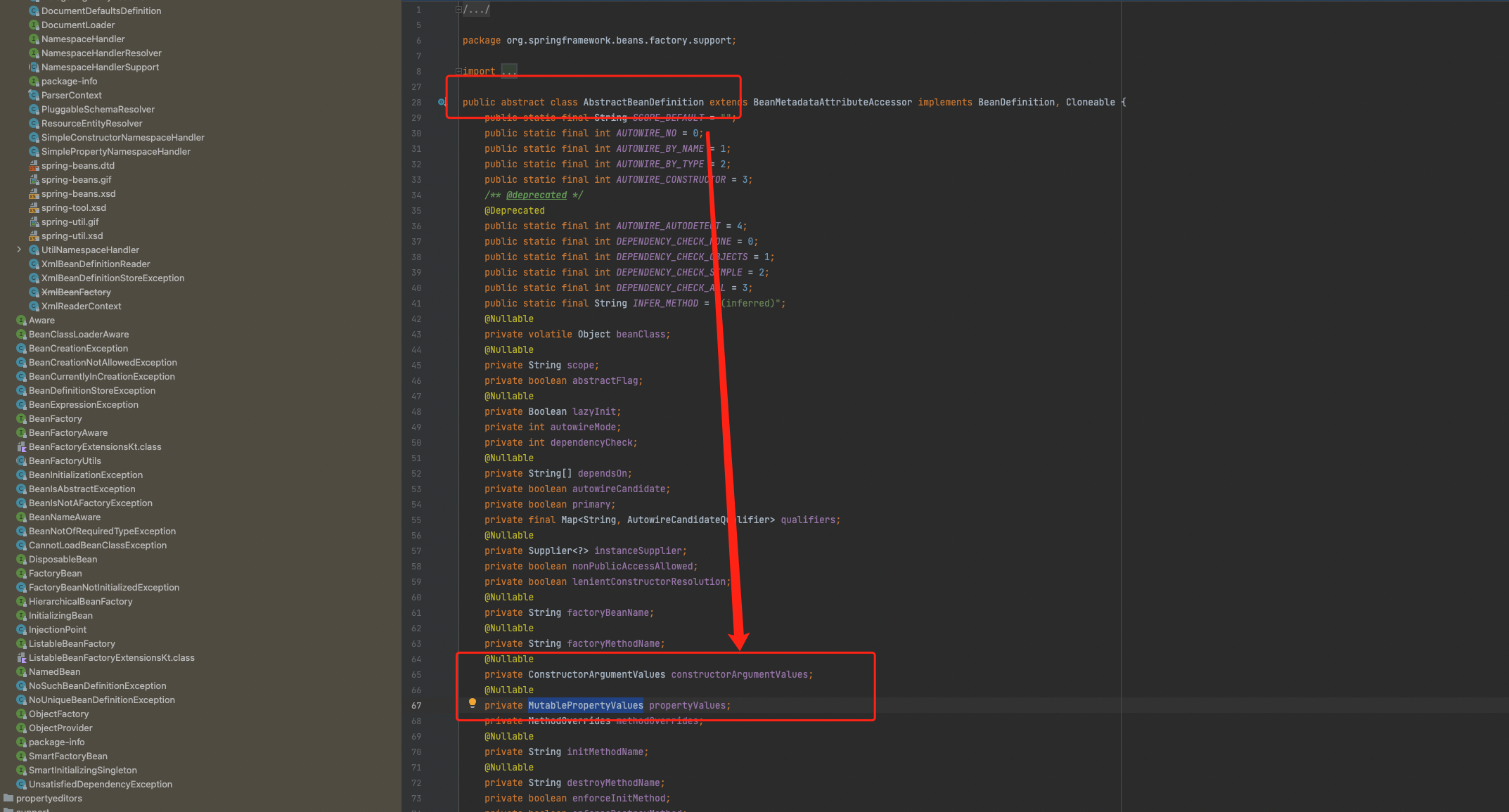Image resolution: width=1509 pixels, height=812 pixels.
Task: Select BeanCreationException class icon
Action: click(21, 348)
